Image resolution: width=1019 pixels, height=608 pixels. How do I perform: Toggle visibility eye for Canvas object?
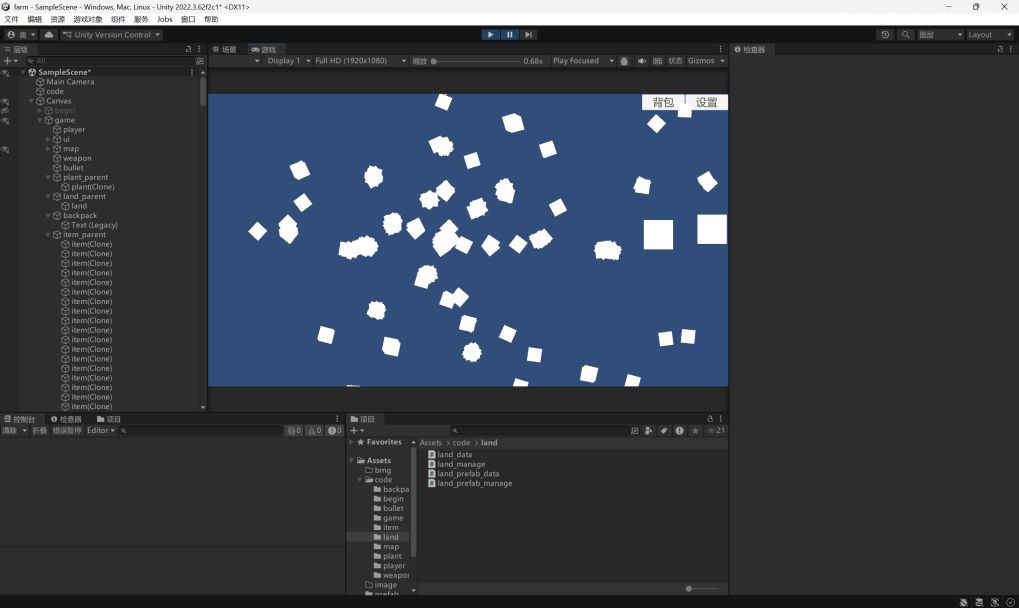pyautogui.click(x=5, y=101)
